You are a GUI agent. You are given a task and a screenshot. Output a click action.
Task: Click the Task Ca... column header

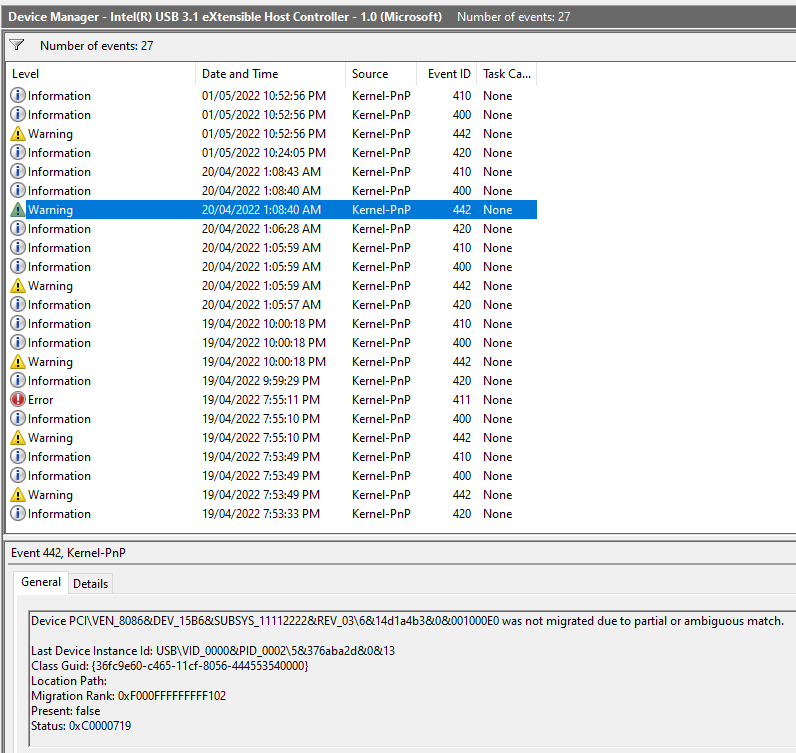507,74
